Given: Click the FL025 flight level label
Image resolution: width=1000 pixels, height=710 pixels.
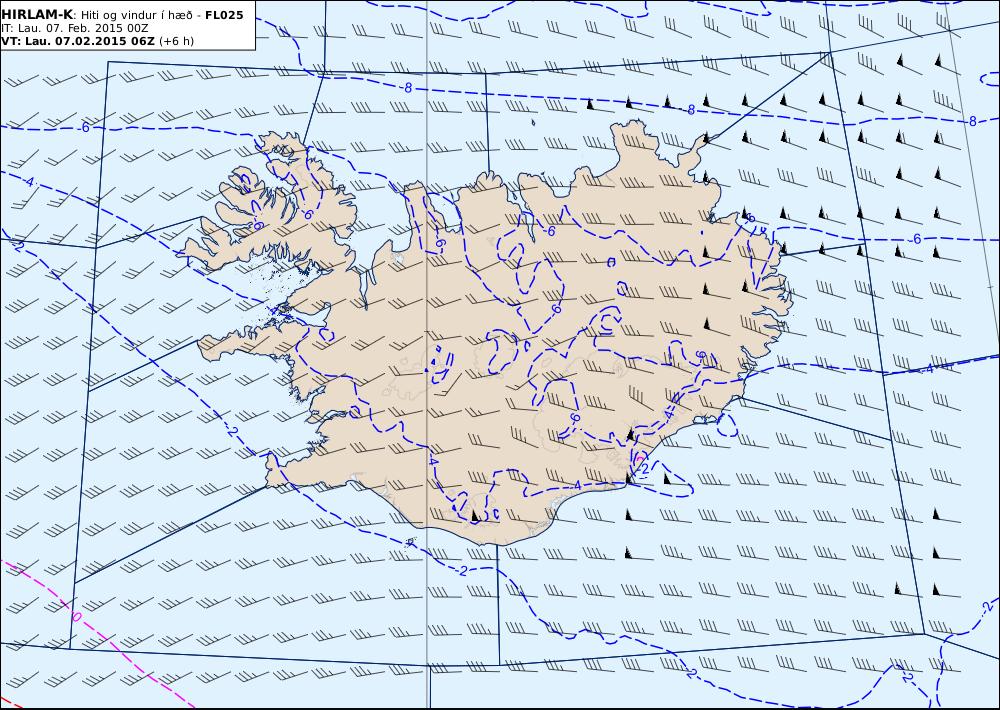Looking at the screenshot, I should pos(224,15).
